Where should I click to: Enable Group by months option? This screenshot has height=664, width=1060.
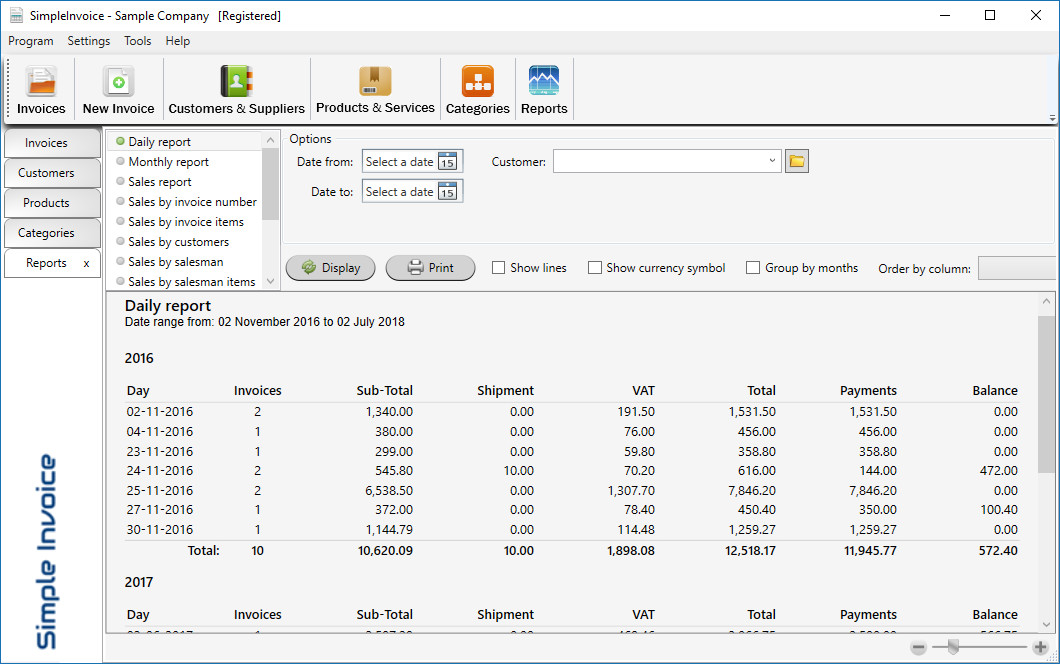tap(752, 267)
